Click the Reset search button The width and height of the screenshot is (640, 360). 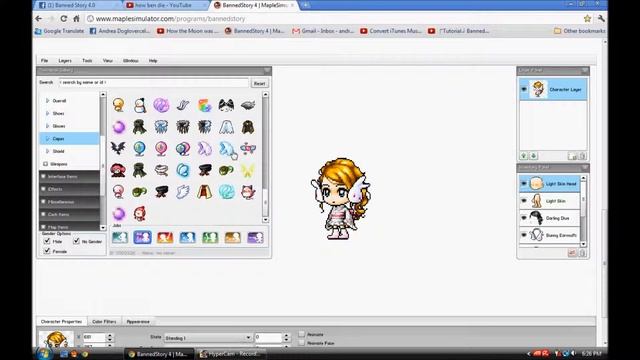[260, 83]
